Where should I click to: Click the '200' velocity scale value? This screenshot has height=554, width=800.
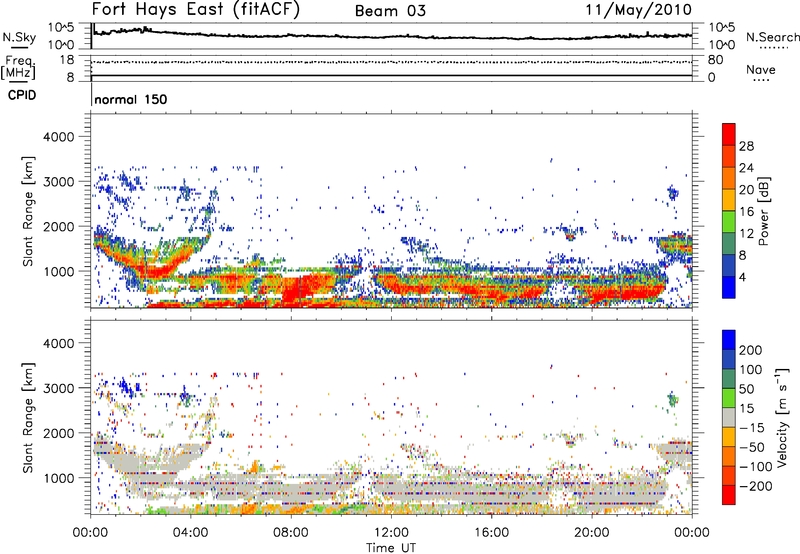point(750,350)
